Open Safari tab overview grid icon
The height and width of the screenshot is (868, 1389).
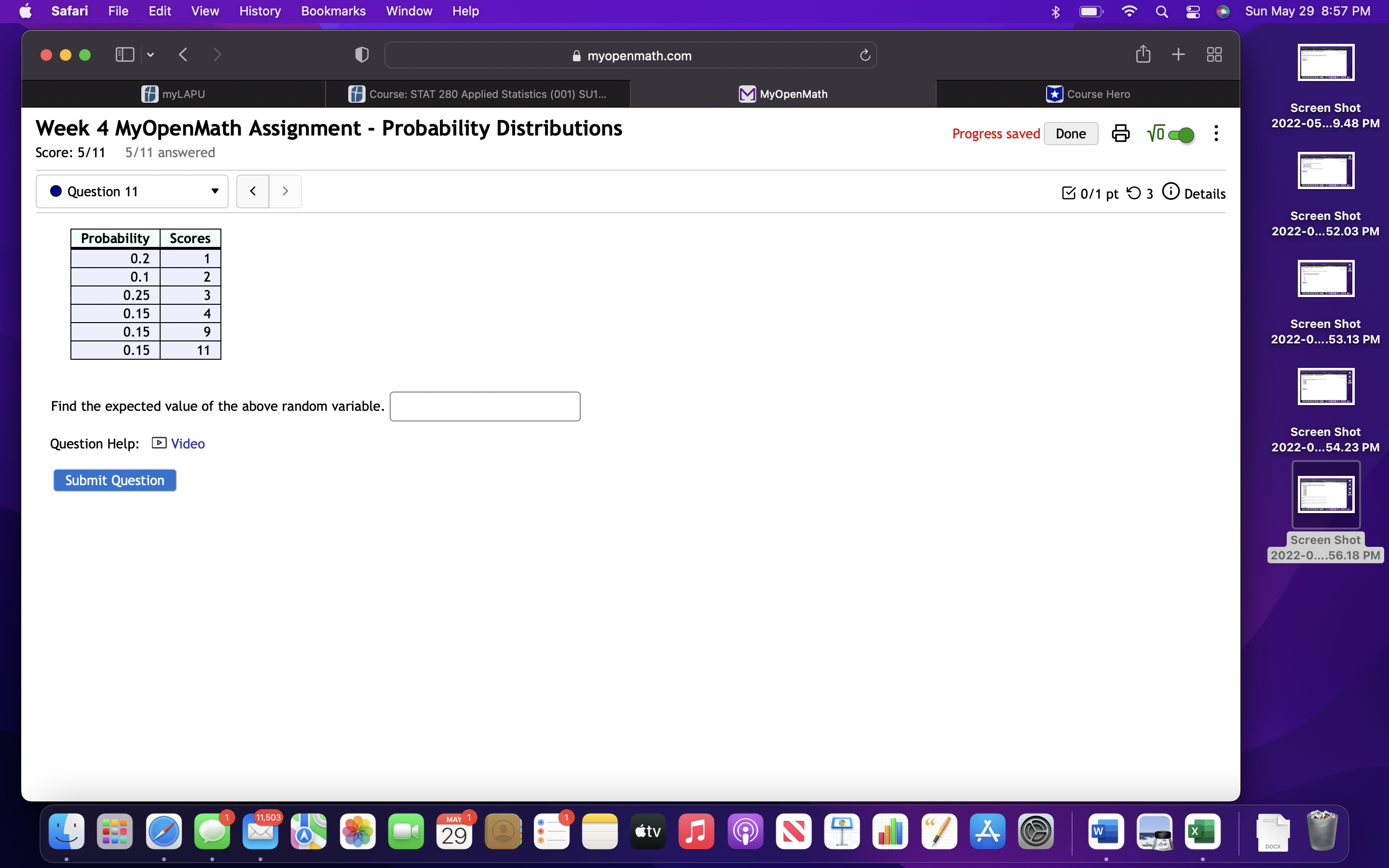[1214, 54]
